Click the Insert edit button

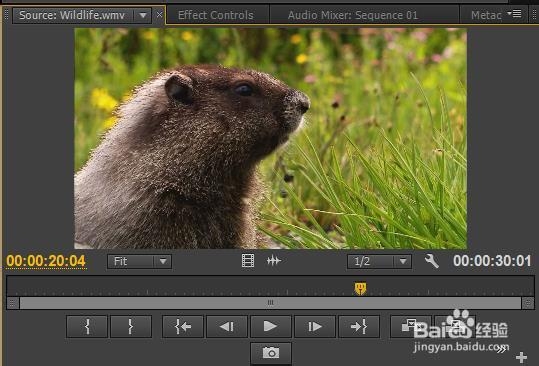[x=411, y=326]
